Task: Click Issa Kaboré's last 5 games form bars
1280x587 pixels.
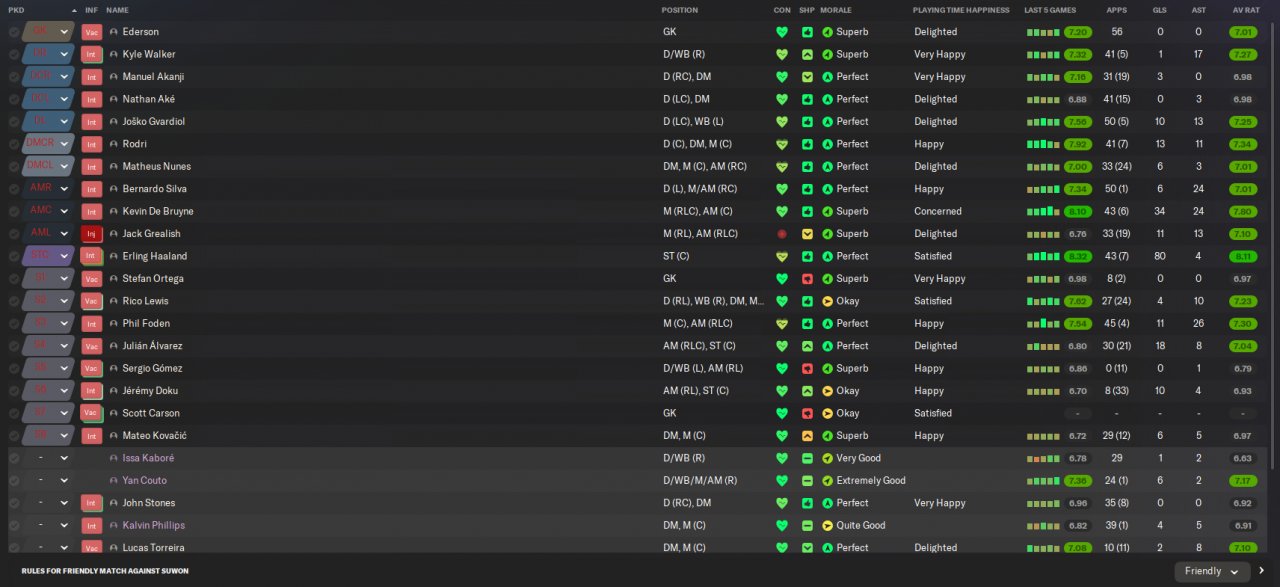Action: click(x=1043, y=458)
